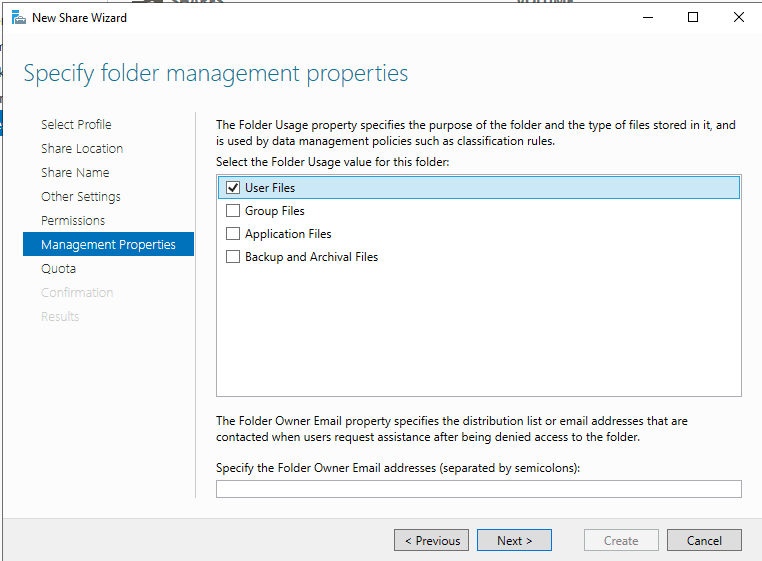Navigate to the Permissions step
This screenshot has height=561, width=762.
pos(73,221)
